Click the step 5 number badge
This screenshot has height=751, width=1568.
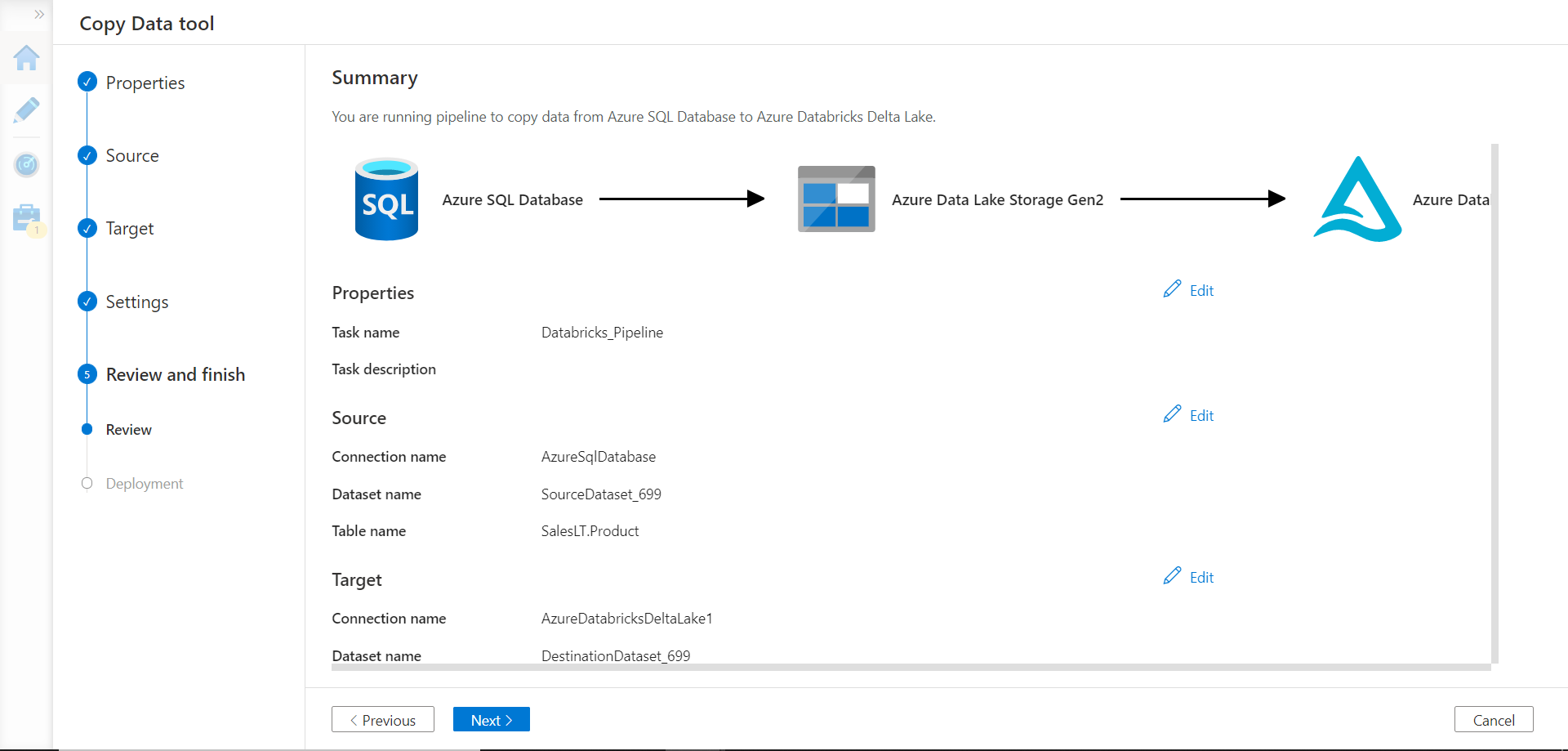coord(87,374)
